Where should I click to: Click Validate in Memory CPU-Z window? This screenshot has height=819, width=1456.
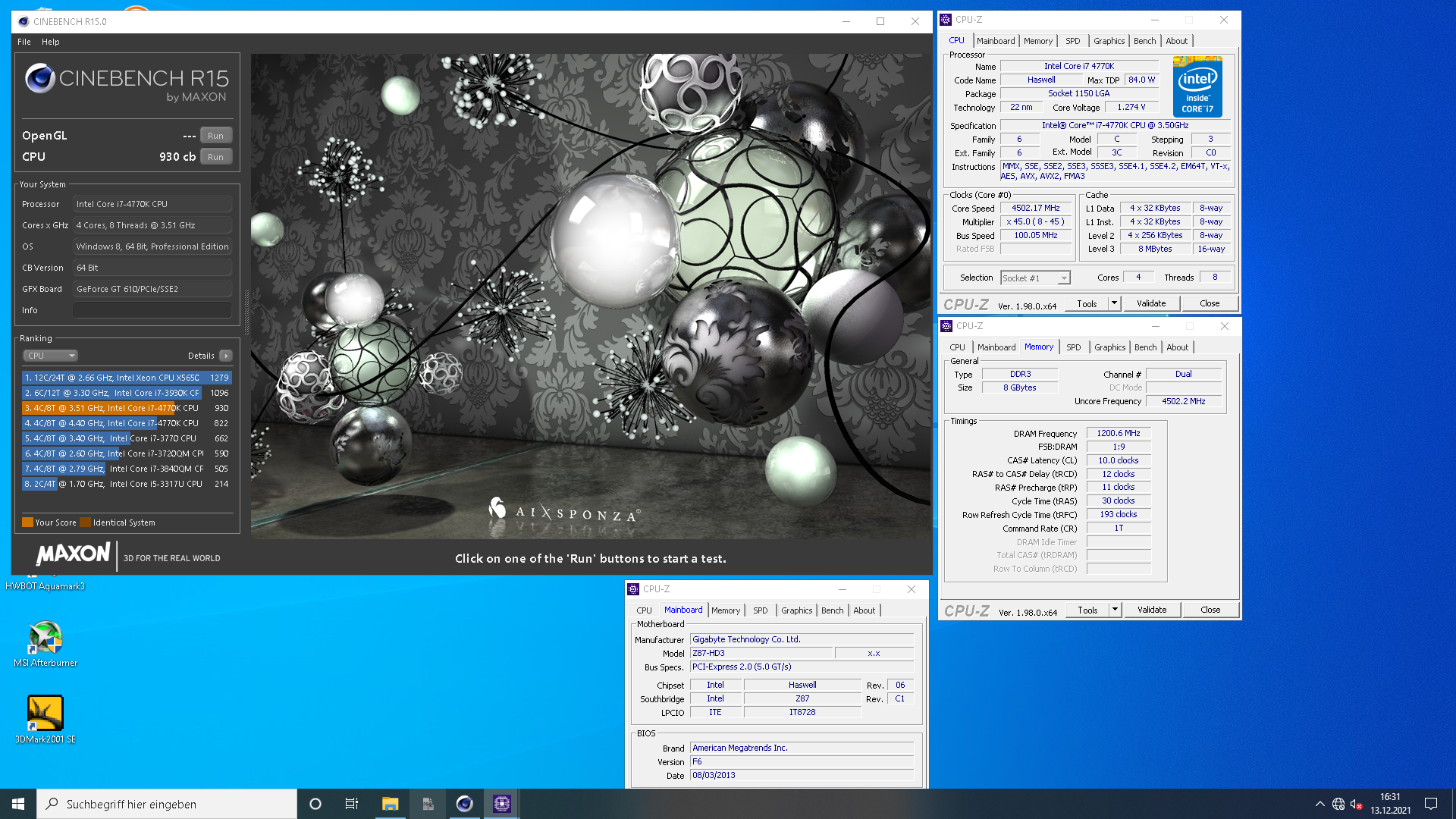pyautogui.click(x=1152, y=610)
